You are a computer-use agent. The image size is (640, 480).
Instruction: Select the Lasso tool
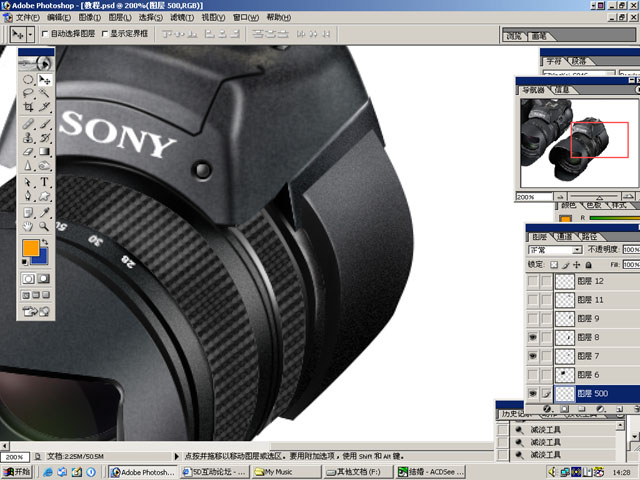coord(28,93)
